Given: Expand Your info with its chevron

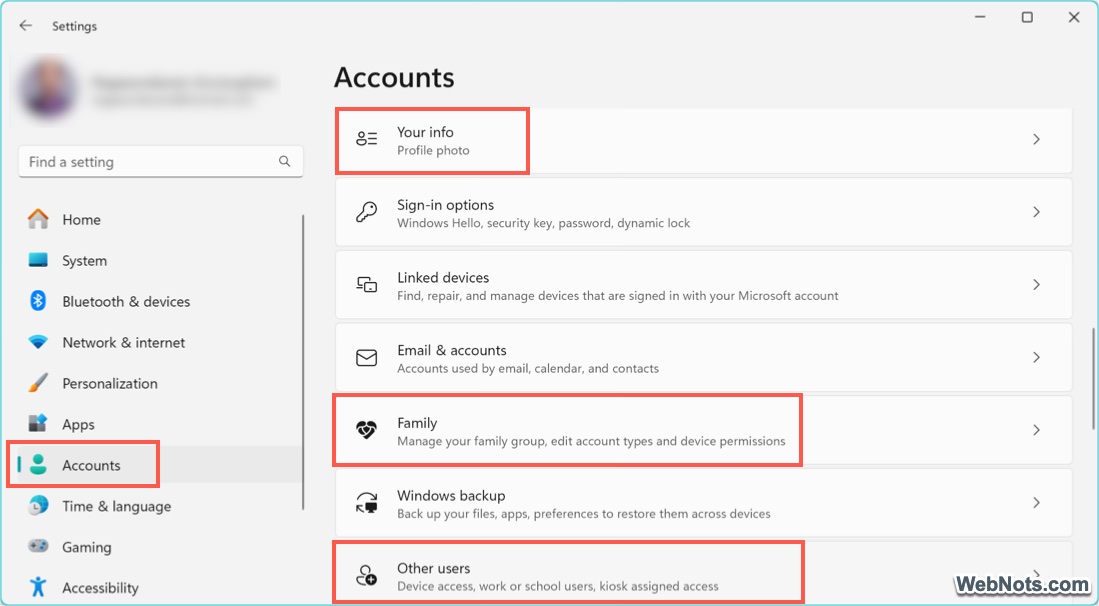Looking at the screenshot, I should click(1037, 140).
